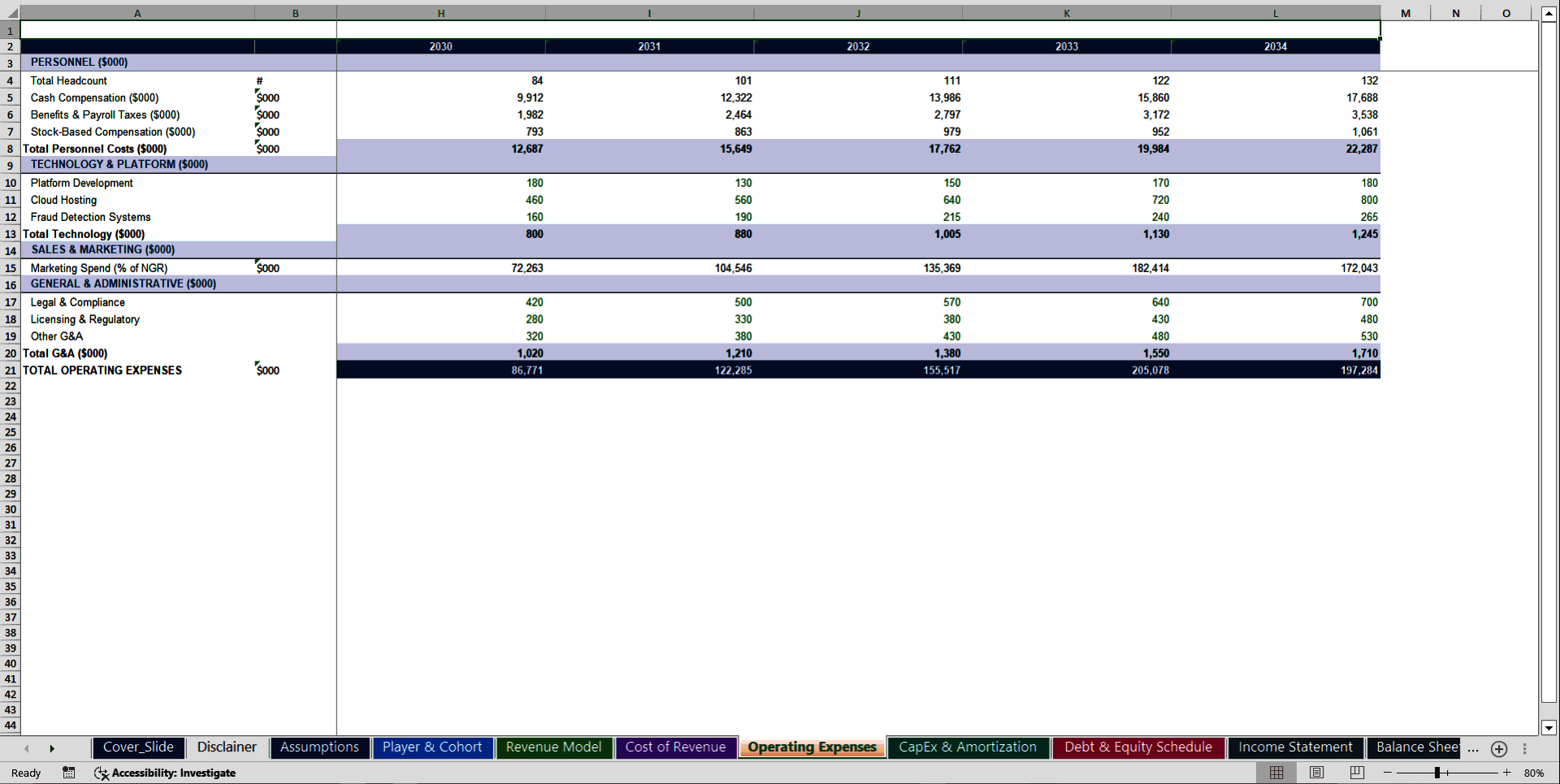This screenshot has width=1560, height=784.
Task: Click the Select All corner button
Action: coord(10,13)
